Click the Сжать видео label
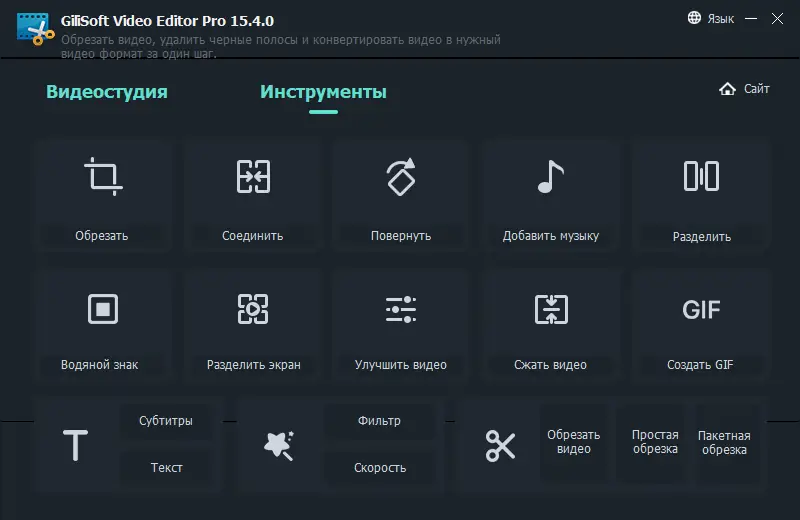 (x=550, y=365)
